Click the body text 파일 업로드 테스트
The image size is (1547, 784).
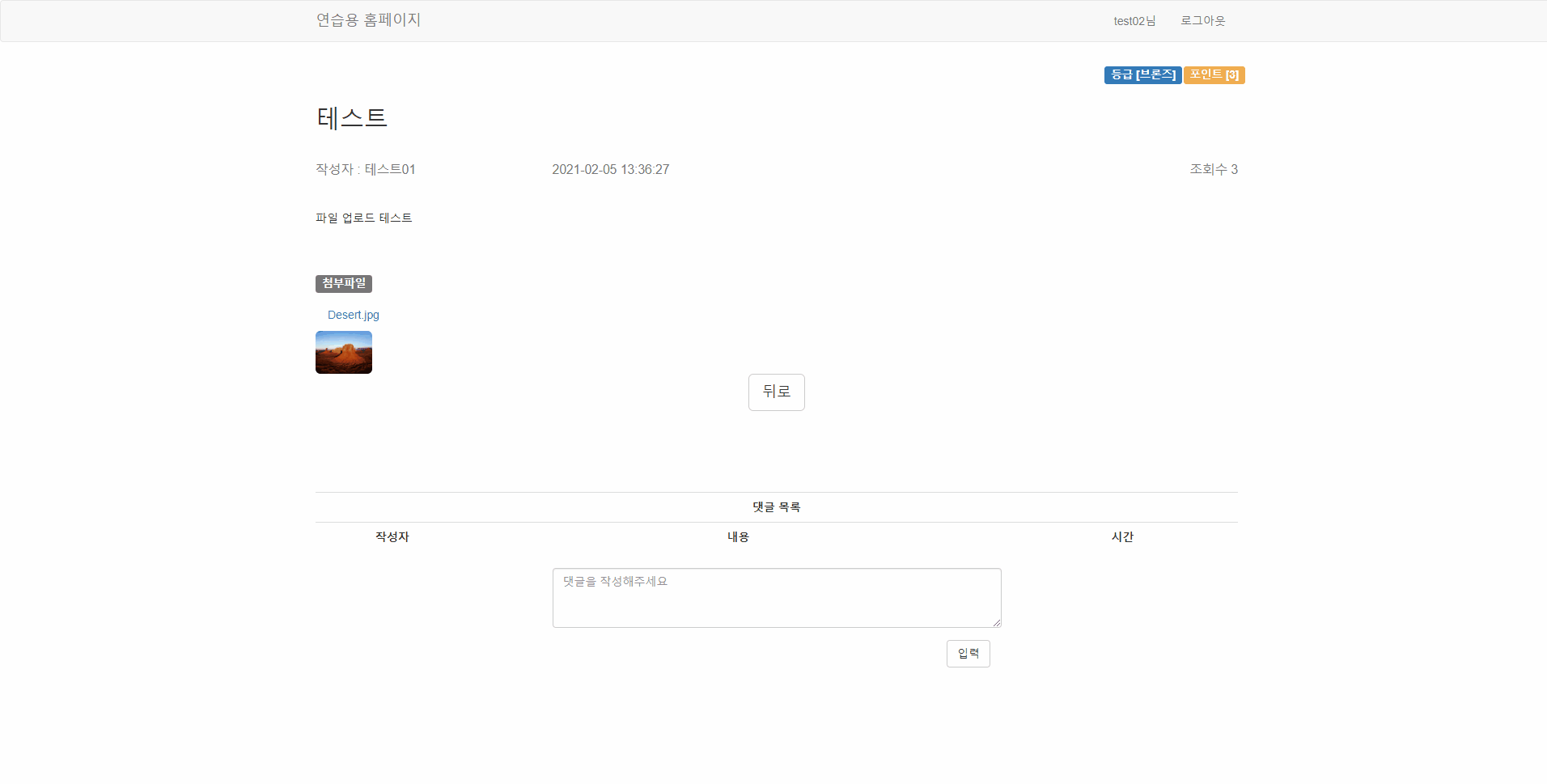click(x=364, y=218)
